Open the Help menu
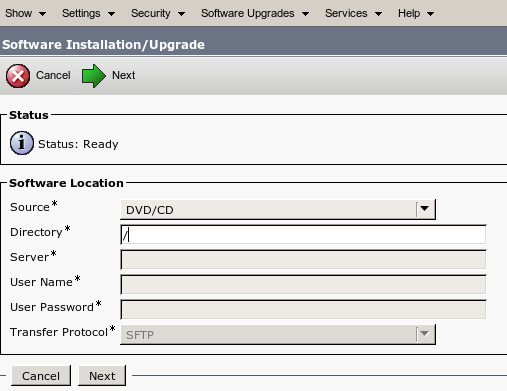 pos(416,13)
